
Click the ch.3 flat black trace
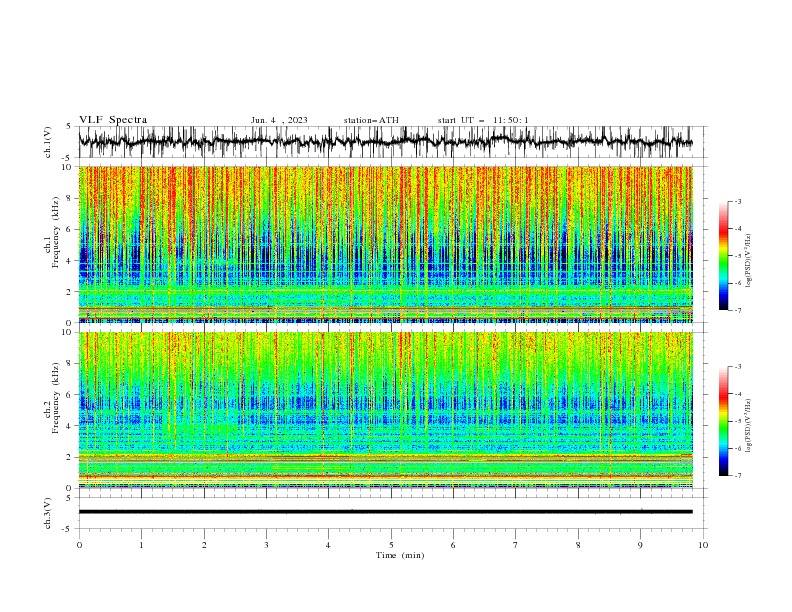tap(385, 512)
